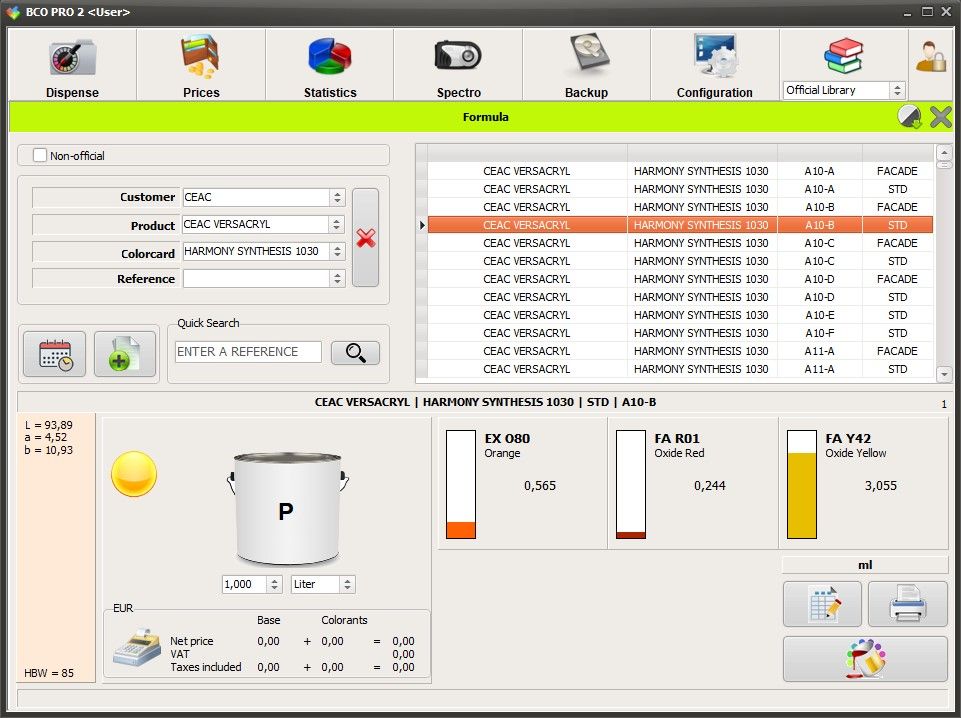The image size is (961, 718).
Task: Click the 0,565 Orange amount value
Action: coord(540,486)
